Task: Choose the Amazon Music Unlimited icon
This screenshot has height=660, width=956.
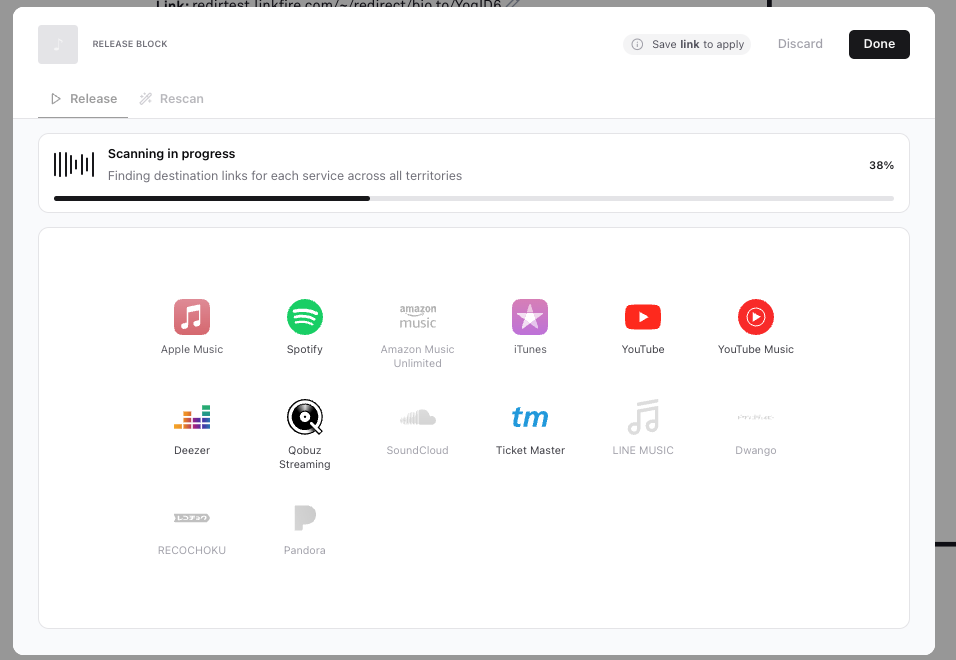Action: [x=418, y=317]
